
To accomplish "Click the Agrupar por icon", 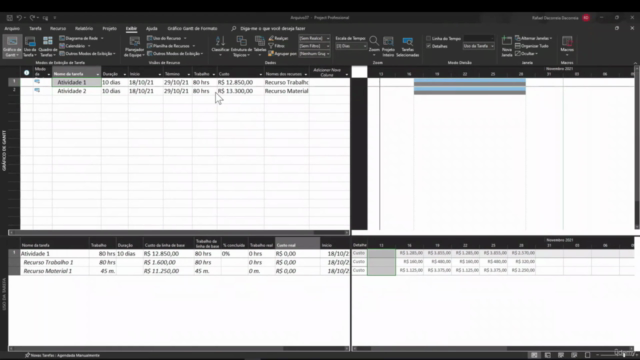I will click(x=271, y=53).
